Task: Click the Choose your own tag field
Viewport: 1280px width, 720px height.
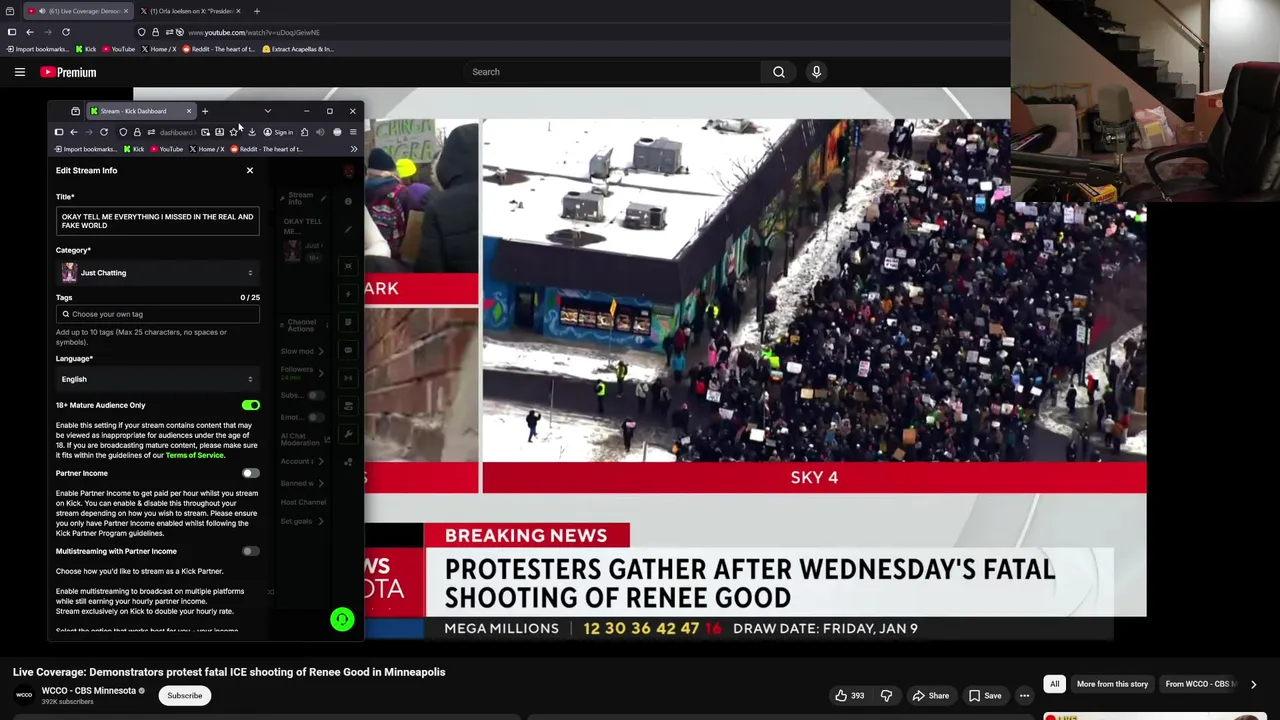Action: coord(158,314)
